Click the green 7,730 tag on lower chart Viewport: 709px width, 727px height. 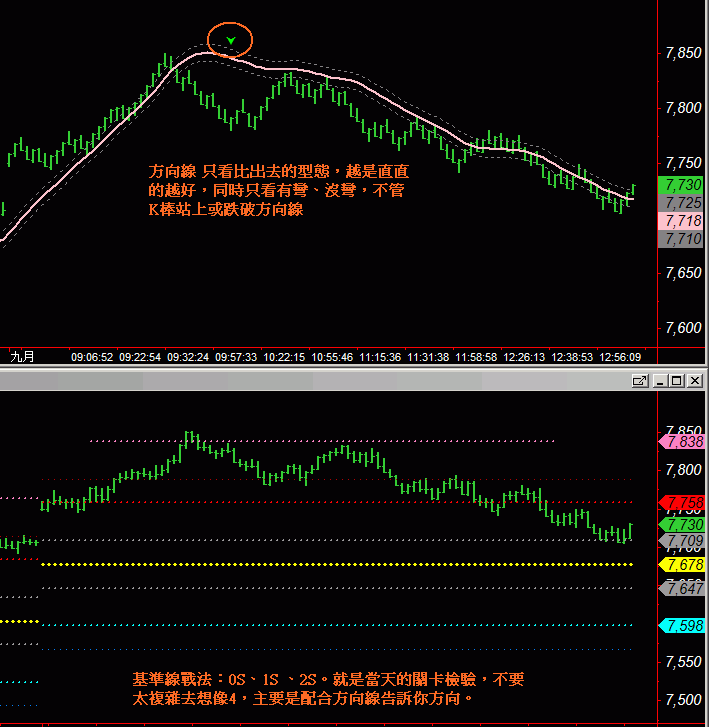tap(682, 525)
